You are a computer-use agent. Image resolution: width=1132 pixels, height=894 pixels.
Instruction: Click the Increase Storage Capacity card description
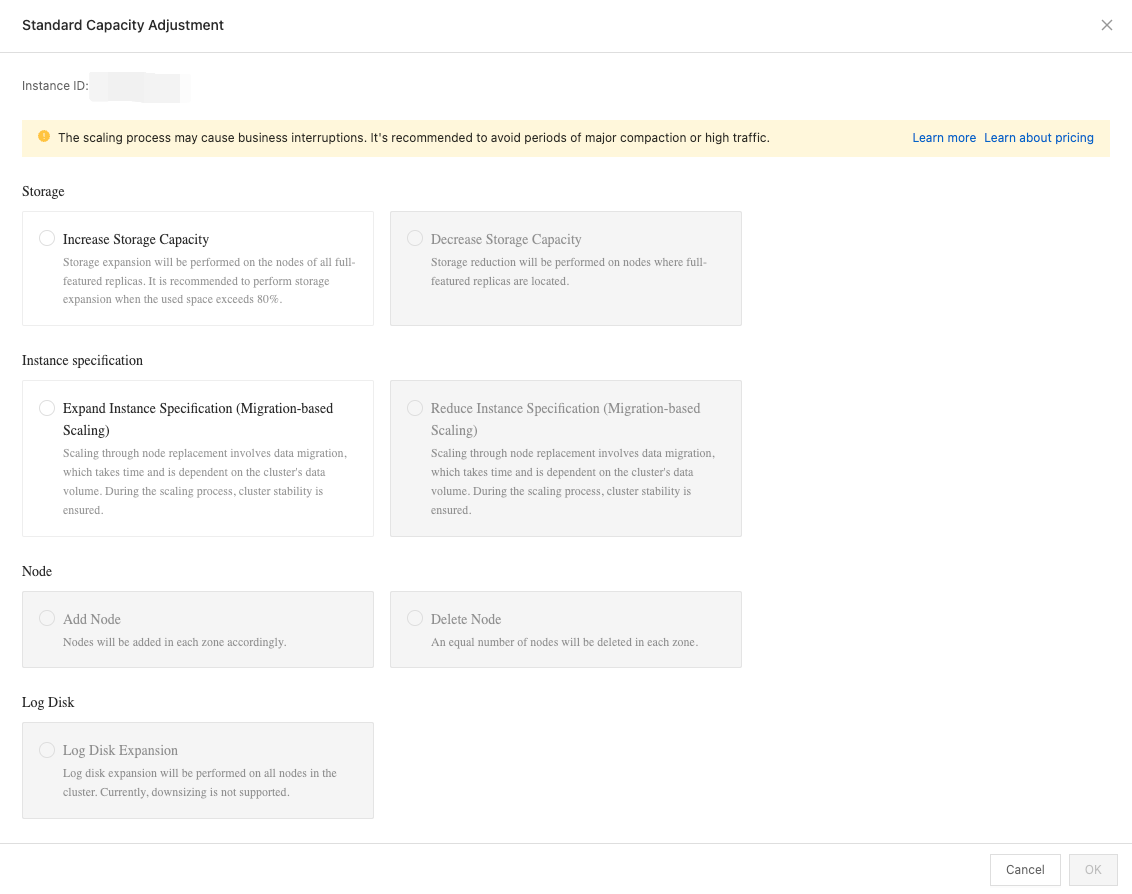coord(208,281)
